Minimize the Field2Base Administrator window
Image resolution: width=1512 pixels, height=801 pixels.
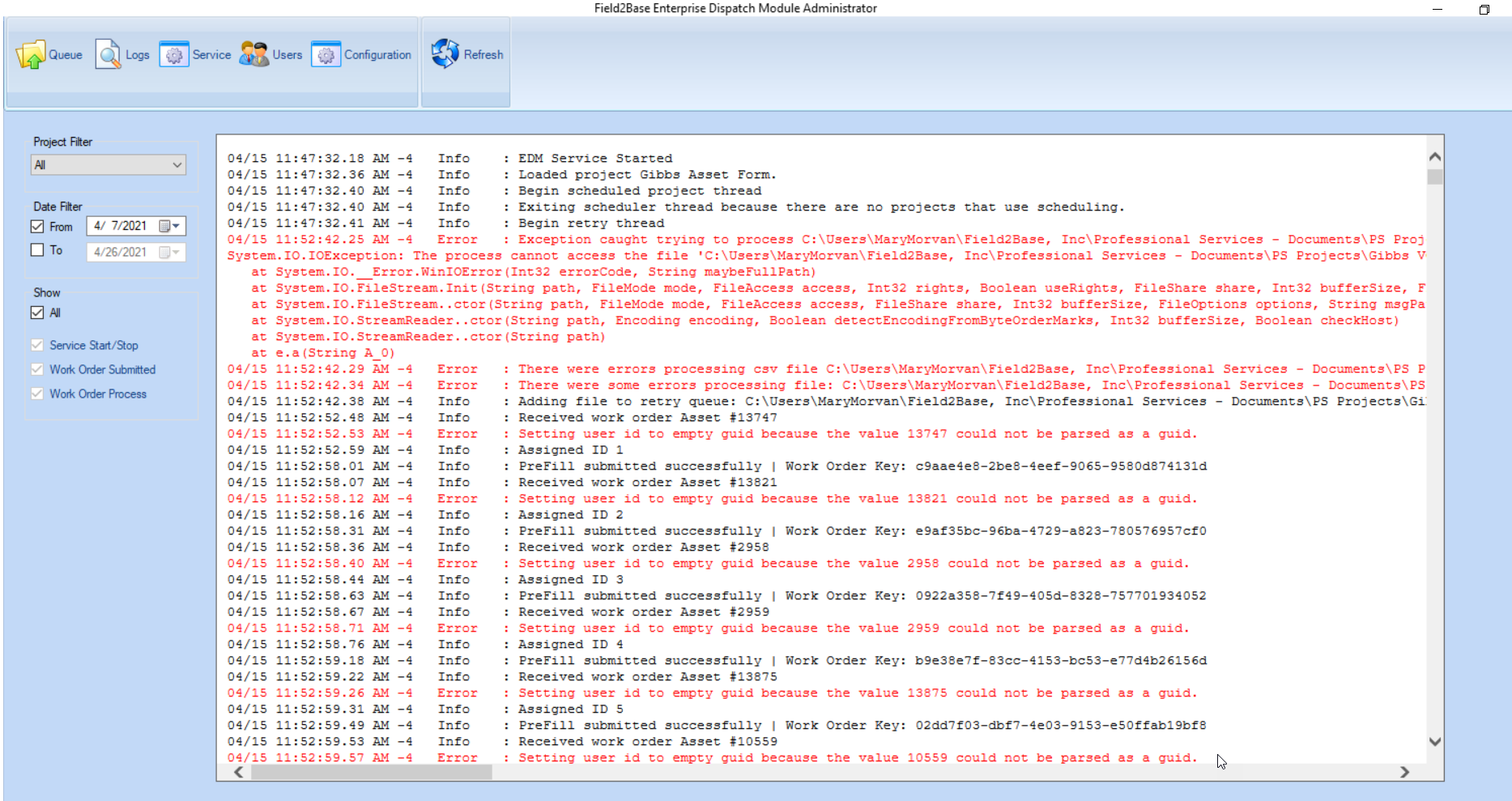coord(1437,10)
